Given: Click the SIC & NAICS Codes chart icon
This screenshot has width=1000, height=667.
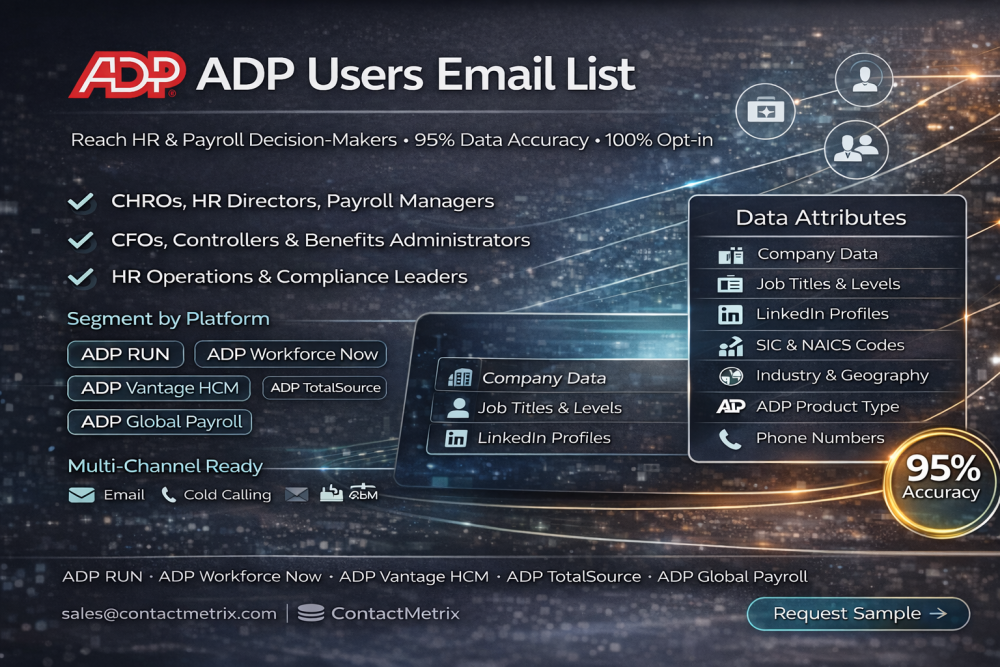Looking at the screenshot, I should click(731, 346).
